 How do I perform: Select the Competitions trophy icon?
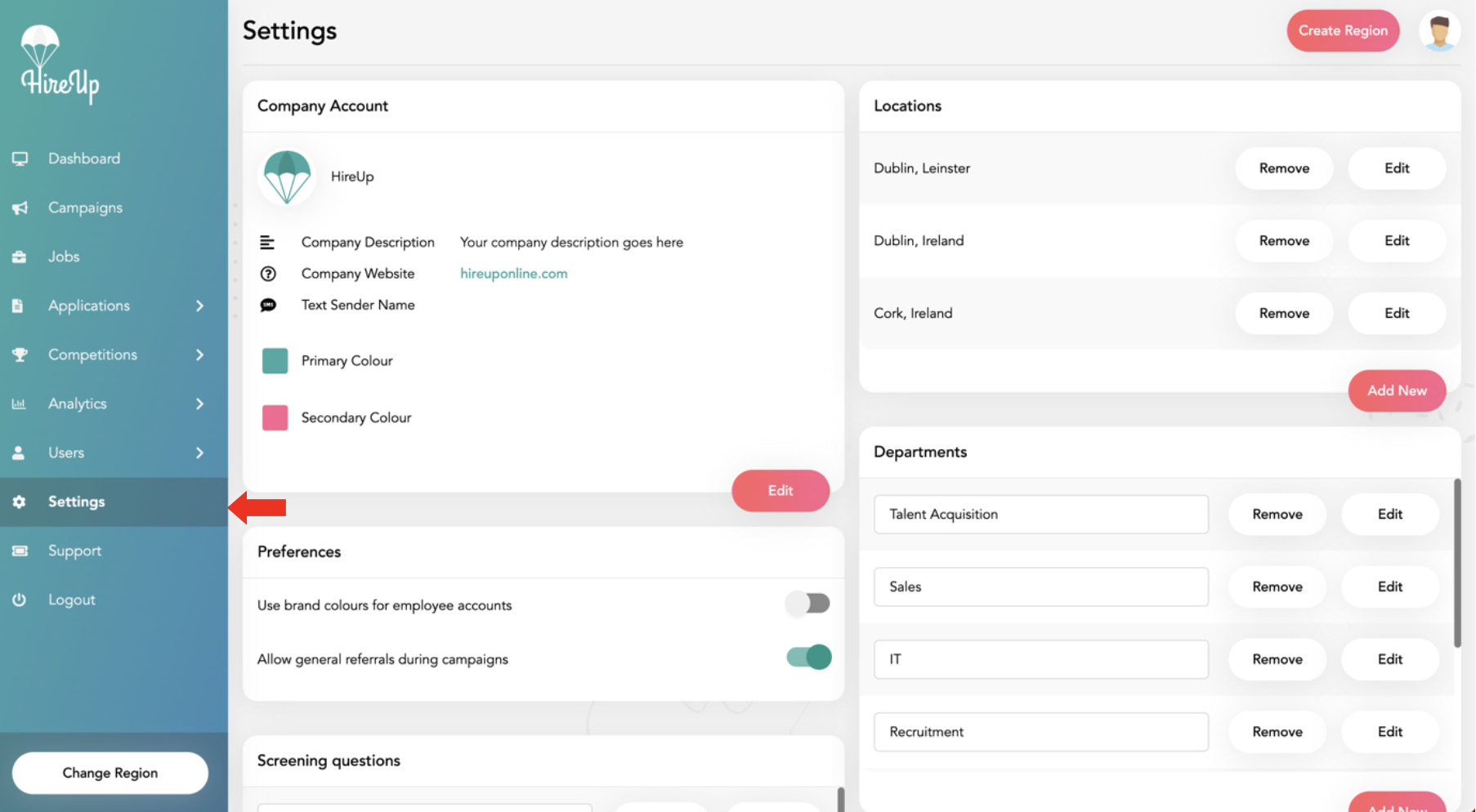pos(20,355)
